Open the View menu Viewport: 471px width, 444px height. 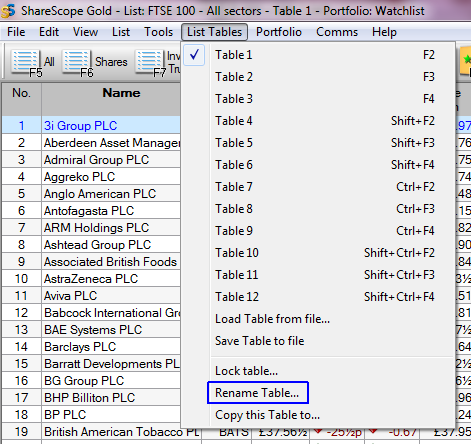click(x=85, y=32)
